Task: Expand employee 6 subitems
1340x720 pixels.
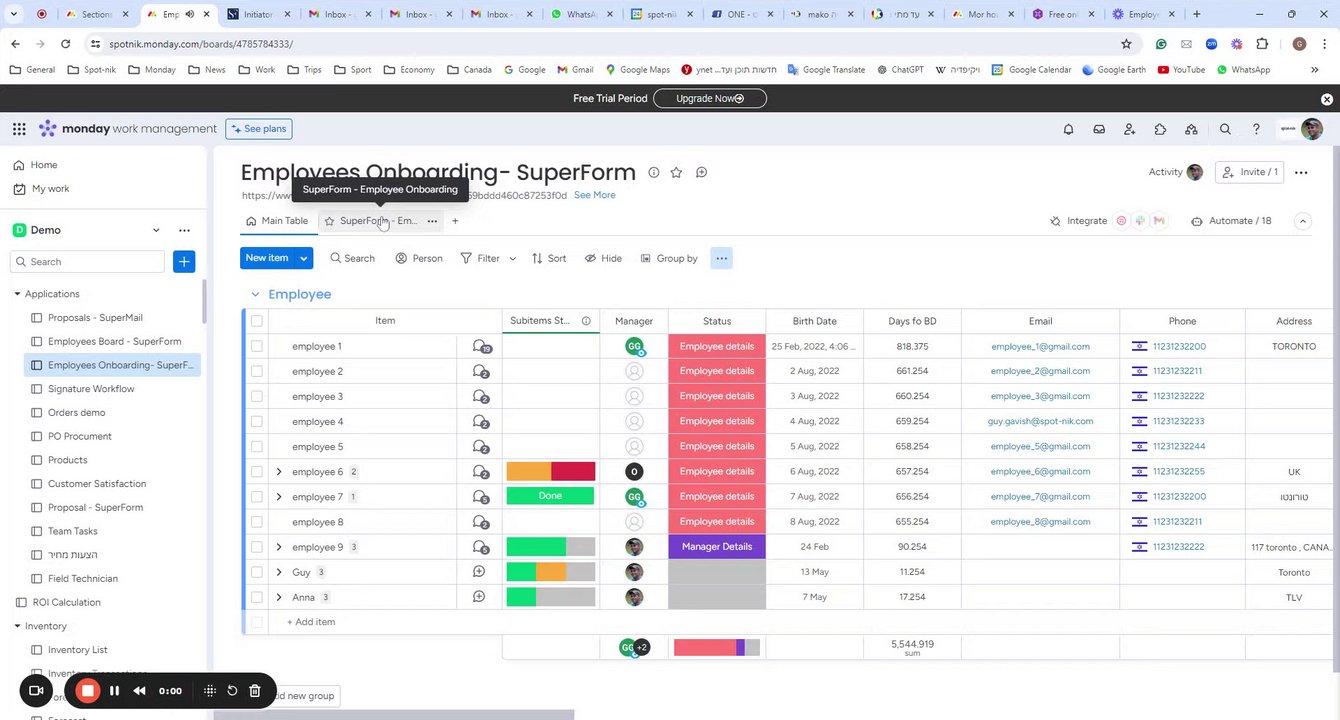Action: point(279,472)
